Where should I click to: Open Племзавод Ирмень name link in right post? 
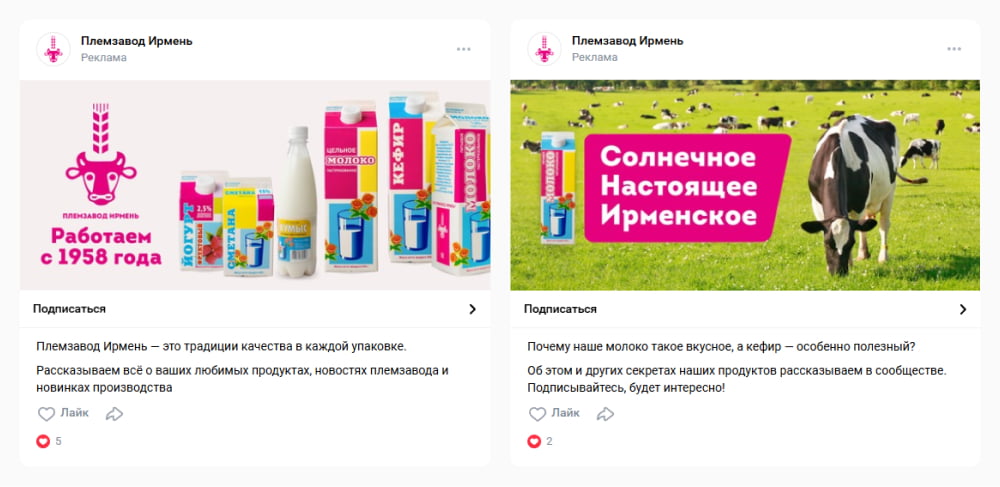pos(628,41)
